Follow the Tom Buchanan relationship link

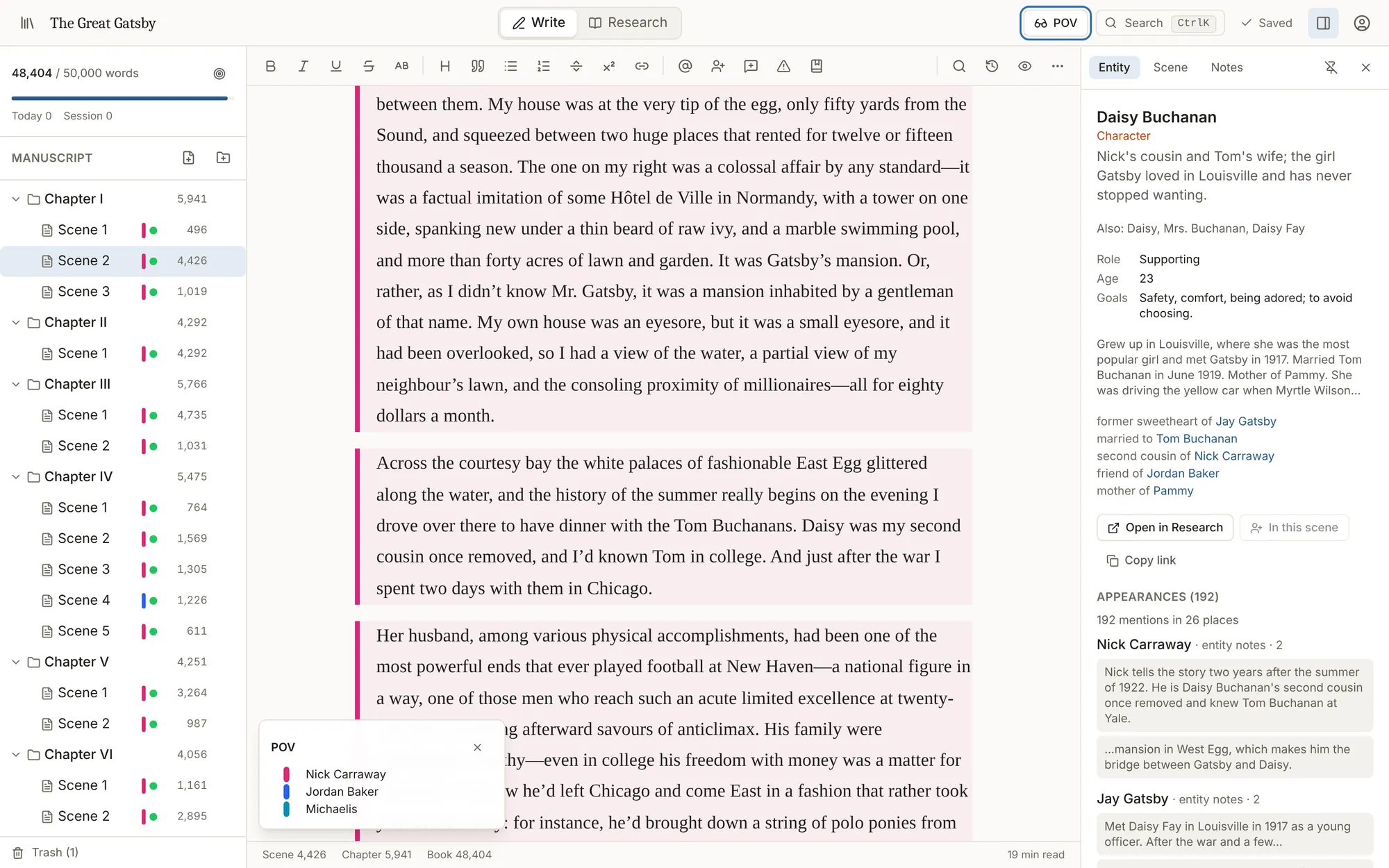pyautogui.click(x=1197, y=439)
